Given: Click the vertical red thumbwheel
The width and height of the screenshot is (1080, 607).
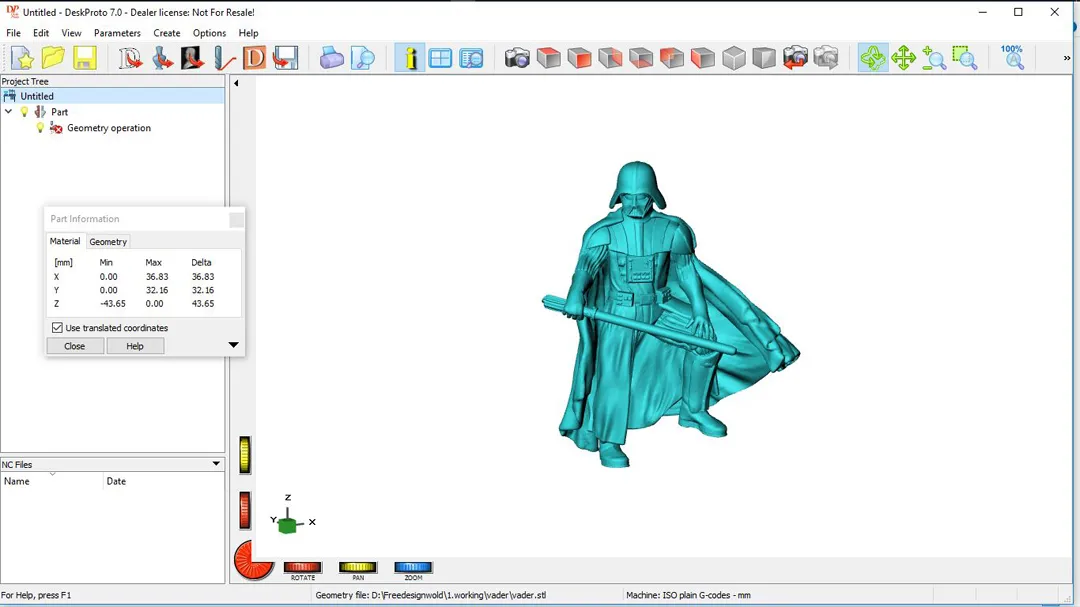Looking at the screenshot, I should (245, 511).
